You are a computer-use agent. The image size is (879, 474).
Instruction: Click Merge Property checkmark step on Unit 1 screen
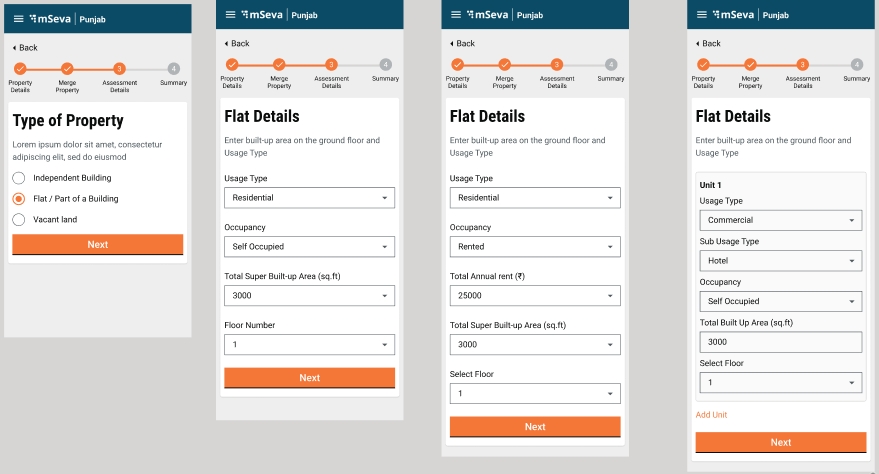750,64
